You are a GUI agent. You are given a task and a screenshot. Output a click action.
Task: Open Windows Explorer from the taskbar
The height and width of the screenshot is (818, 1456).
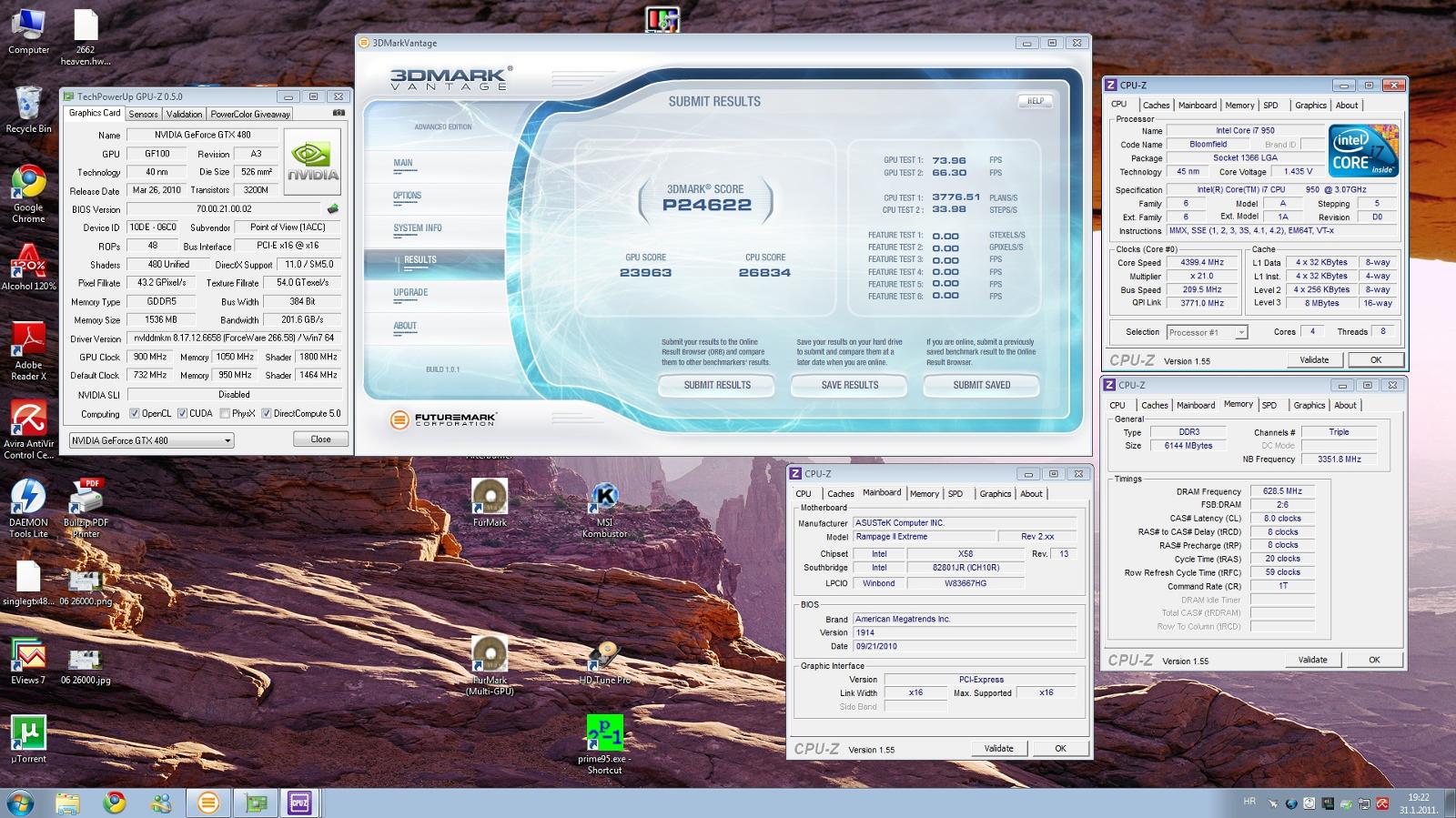point(67,803)
